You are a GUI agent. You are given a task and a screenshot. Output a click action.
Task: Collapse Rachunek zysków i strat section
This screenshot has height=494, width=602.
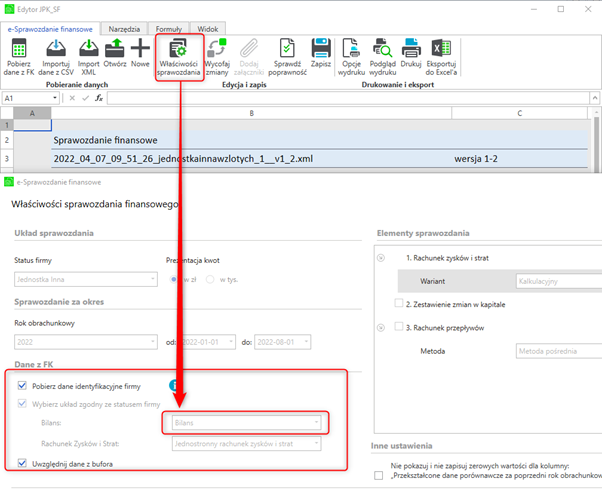[x=381, y=258]
